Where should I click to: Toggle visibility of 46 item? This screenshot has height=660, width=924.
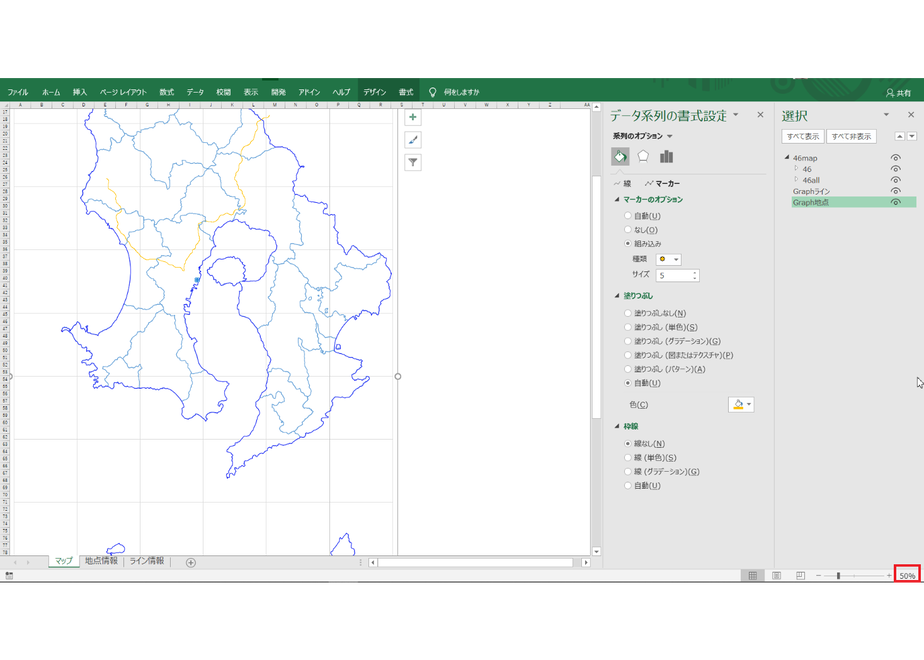pyautogui.click(x=896, y=169)
